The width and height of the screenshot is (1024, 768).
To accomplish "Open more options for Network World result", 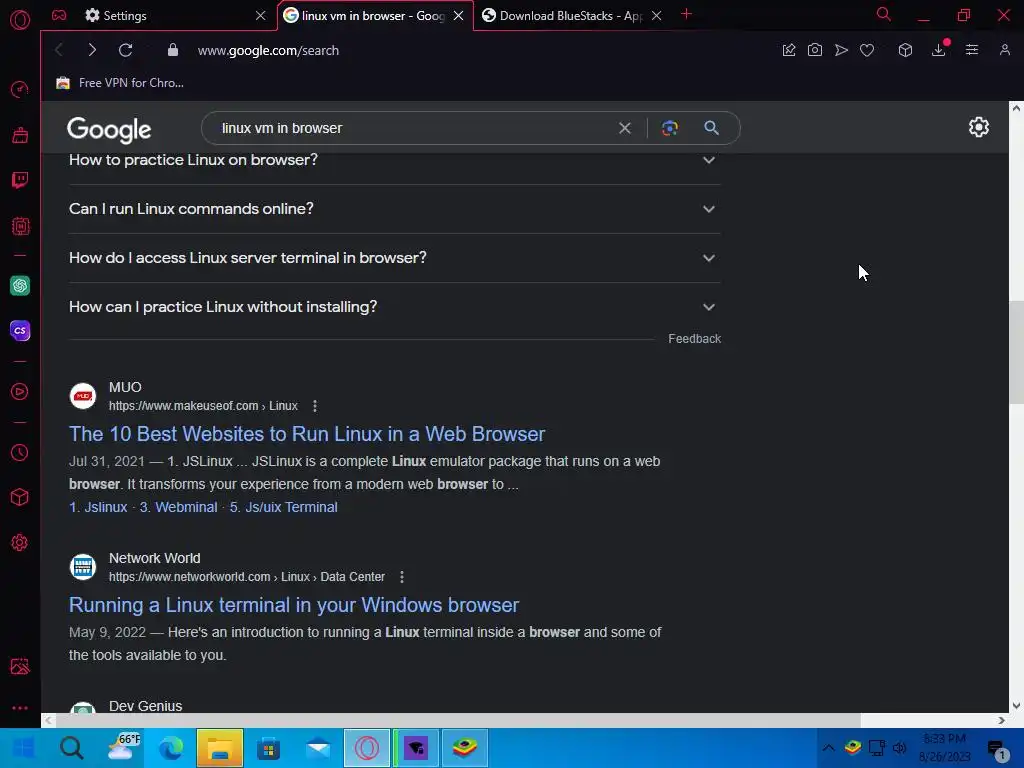I will (x=402, y=577).
